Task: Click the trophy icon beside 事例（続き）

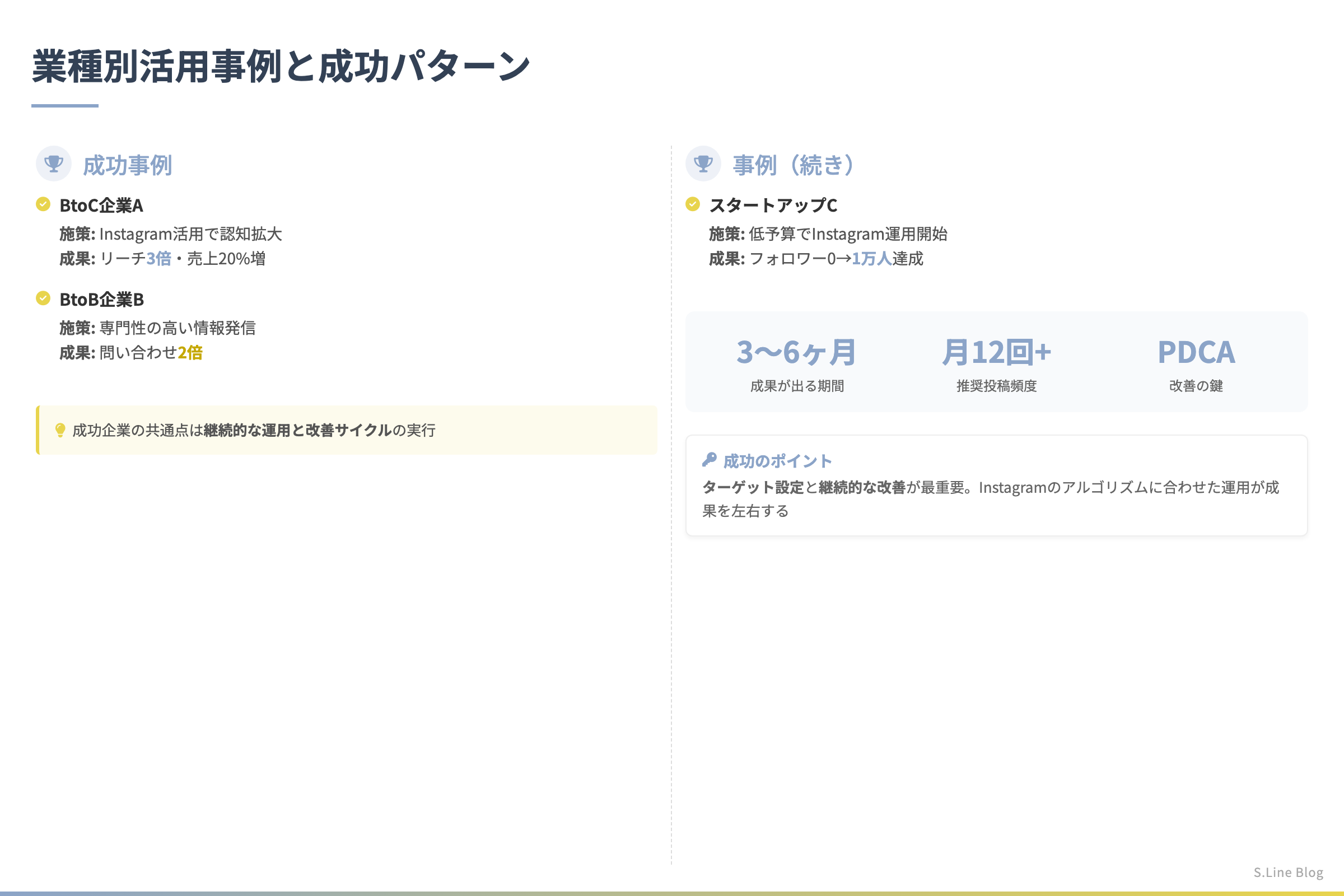Action: 703,164
